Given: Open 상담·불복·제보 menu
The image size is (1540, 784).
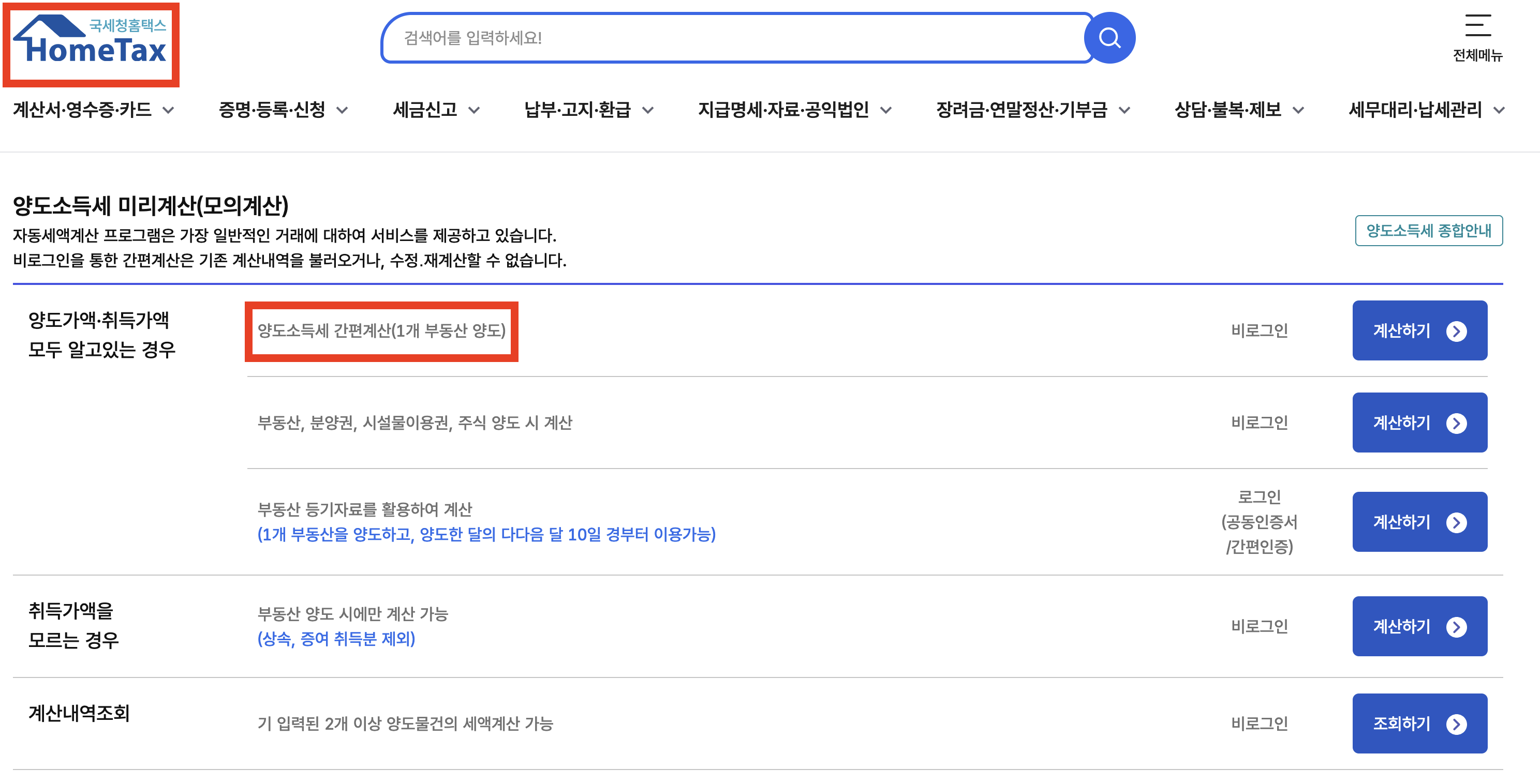Looking at the screenshot, I should [1238, 110].
